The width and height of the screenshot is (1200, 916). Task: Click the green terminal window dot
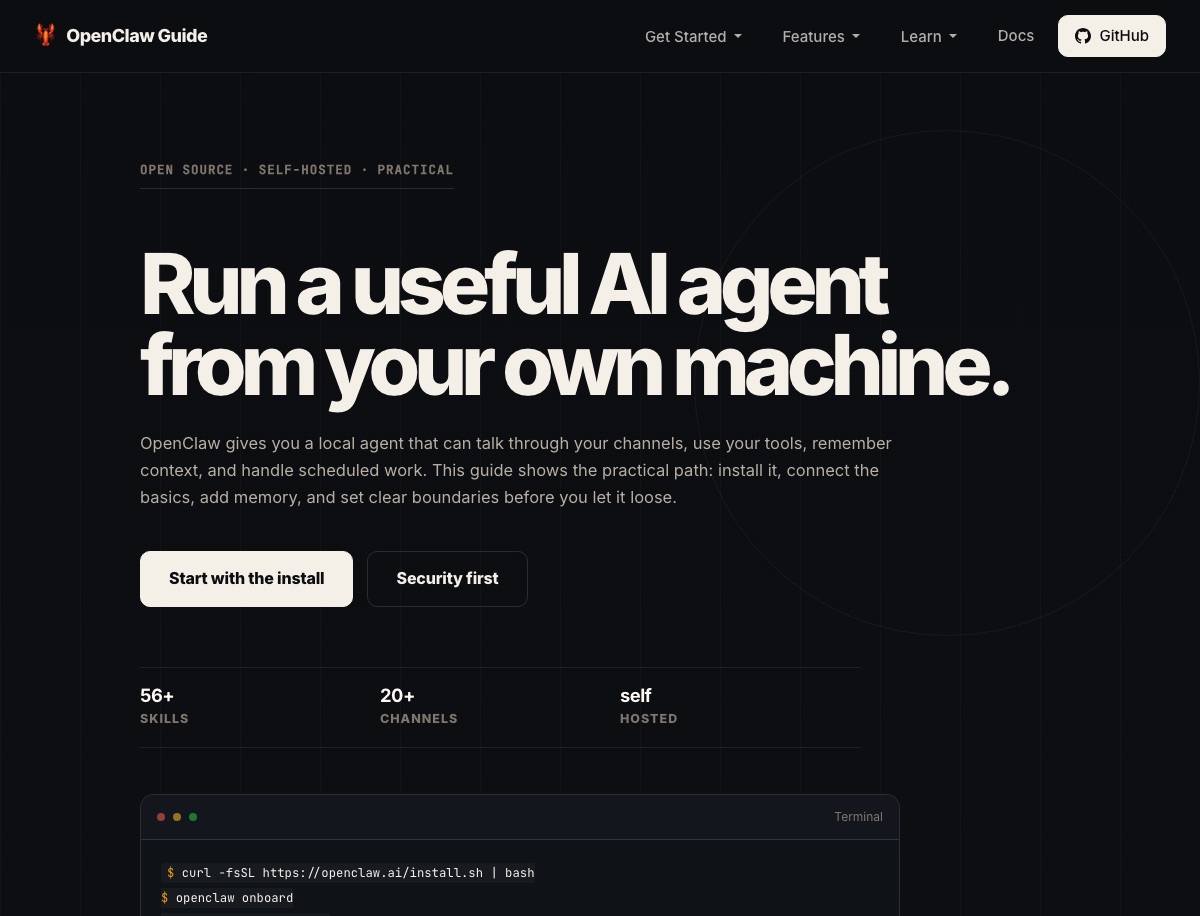193,817
